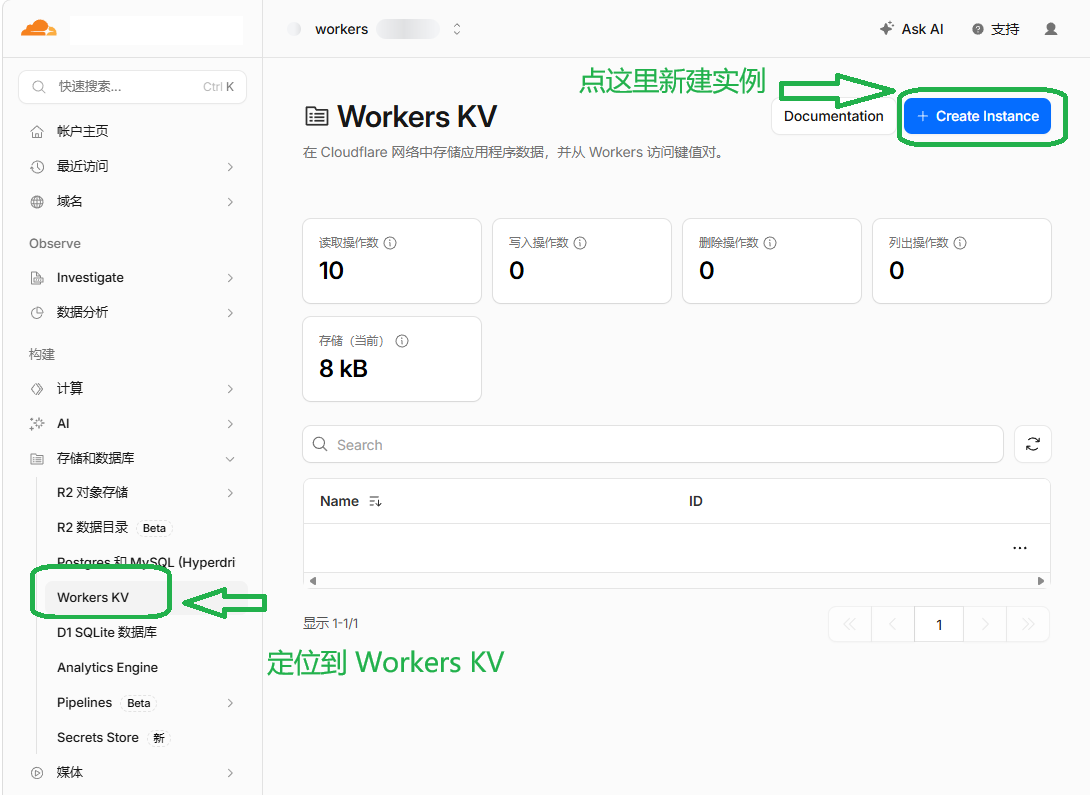Viewport: 1090px width, 795px height.
Task: Expand the Pipelines submenu chevron
Action: tap(230, 703)
